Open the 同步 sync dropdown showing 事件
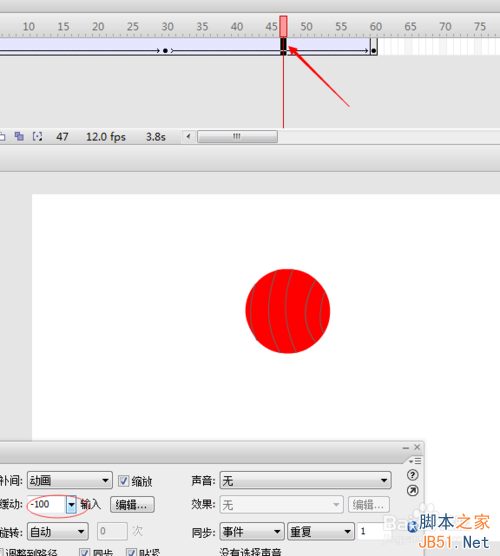Image resolution: width=500 pixels, height=556 pixels. tap(252, 531)
